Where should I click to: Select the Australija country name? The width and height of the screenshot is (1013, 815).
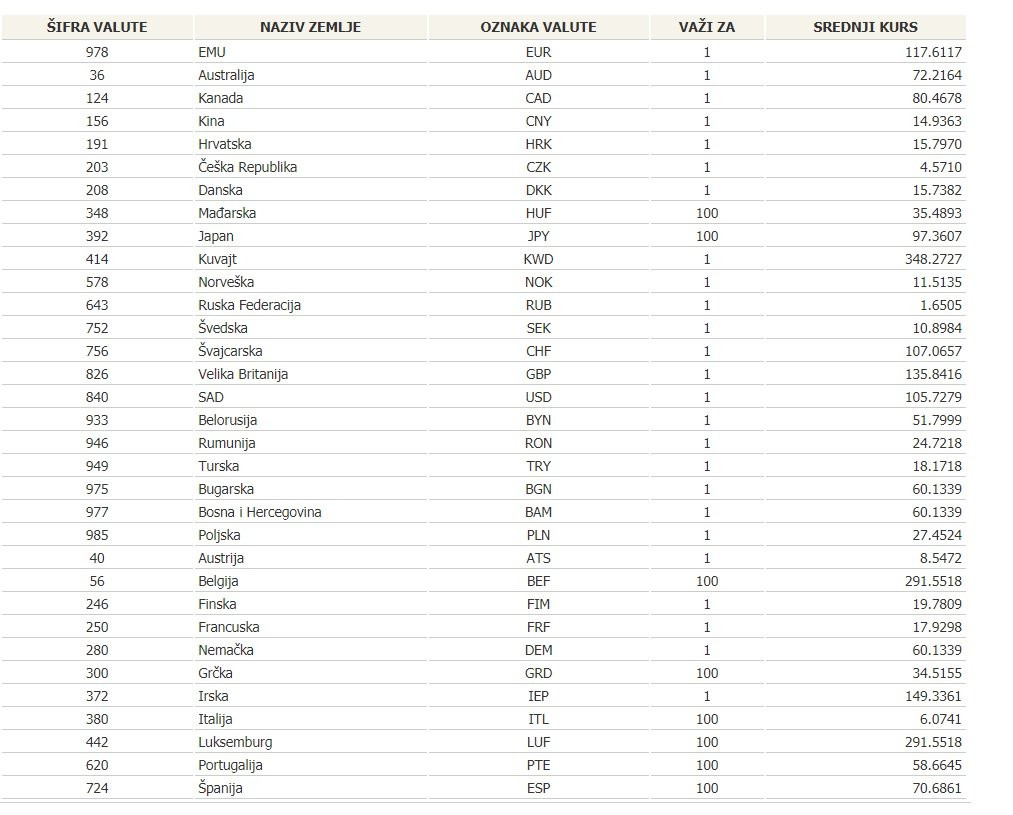click(x=226, y=75)
